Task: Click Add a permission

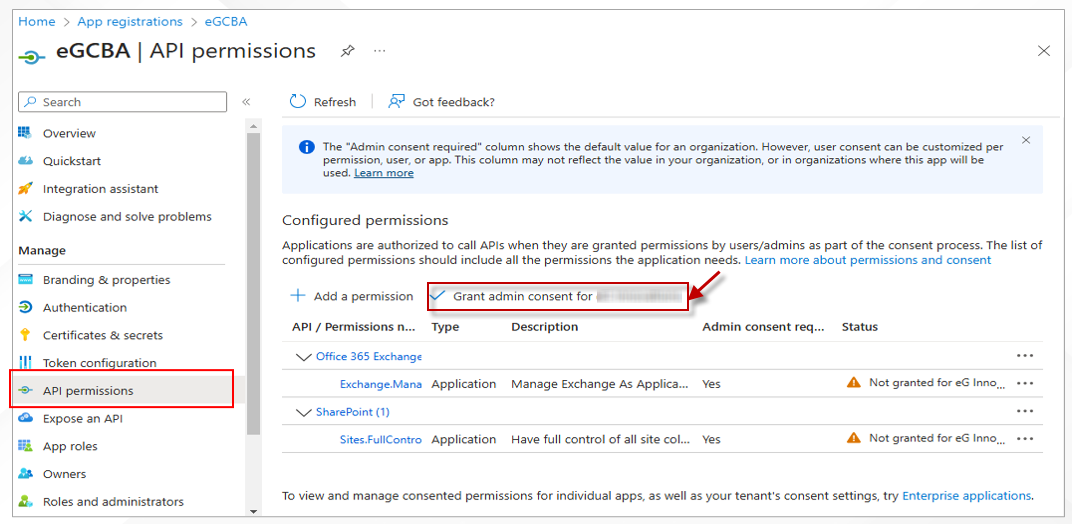Action: click(x=352, y=296)
